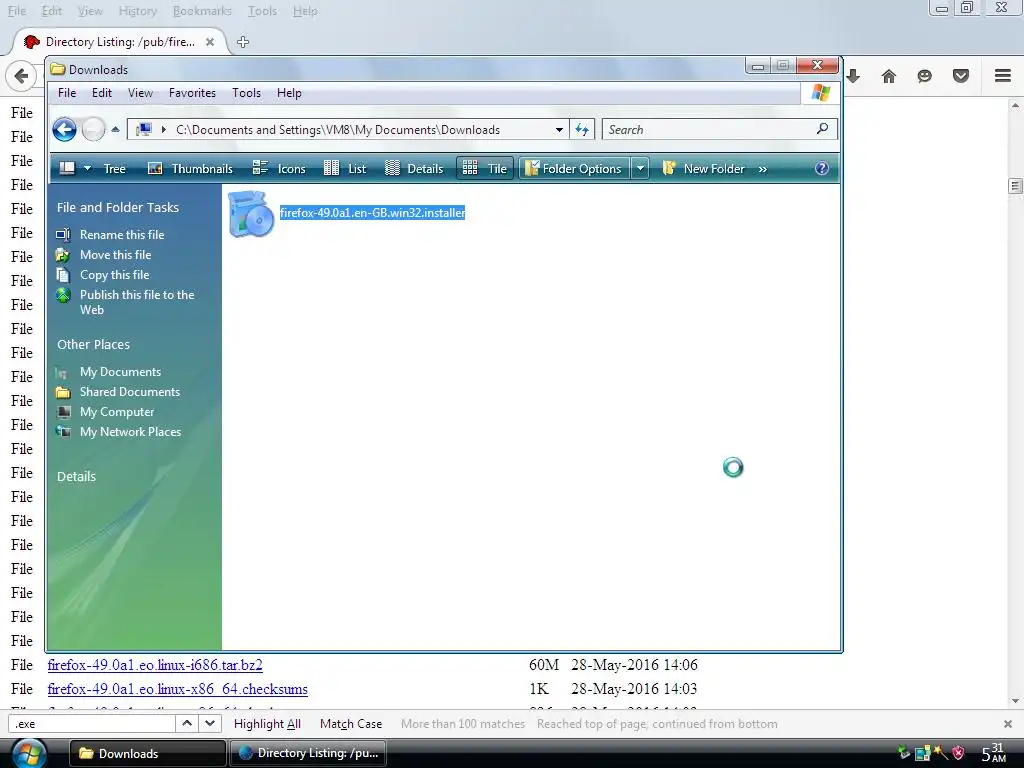Select the firefox installer file icon

point(251,214)
